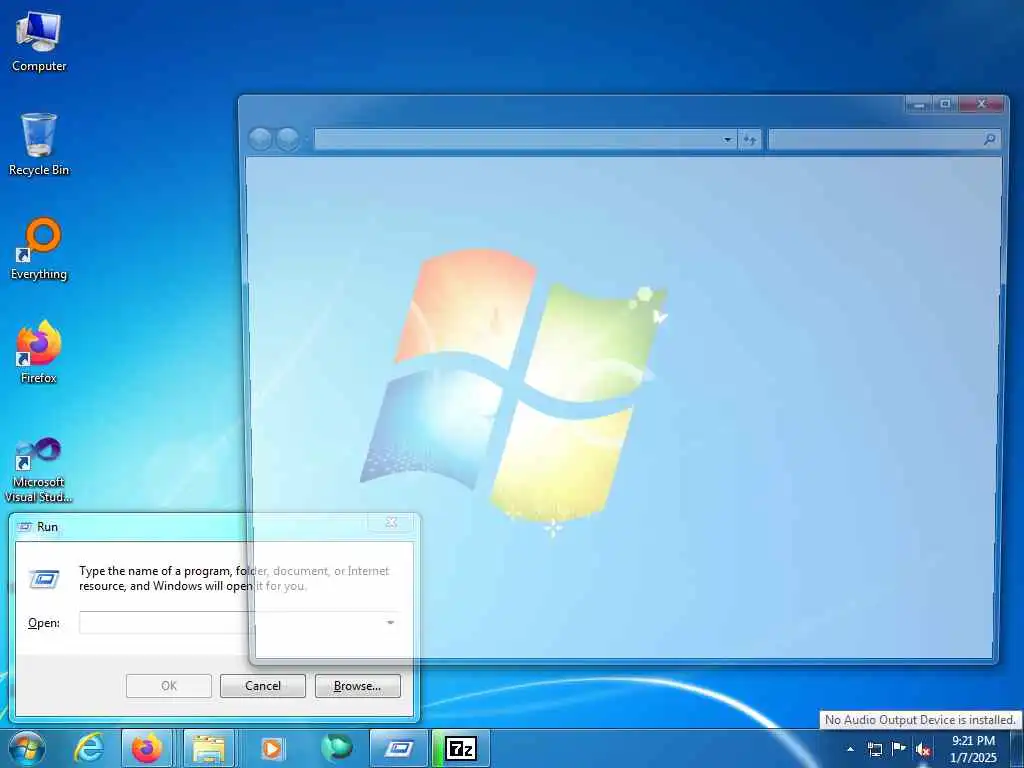
Task: Select the Microsoft Visual Studio desktop shortcut
Action: [39, 470]
